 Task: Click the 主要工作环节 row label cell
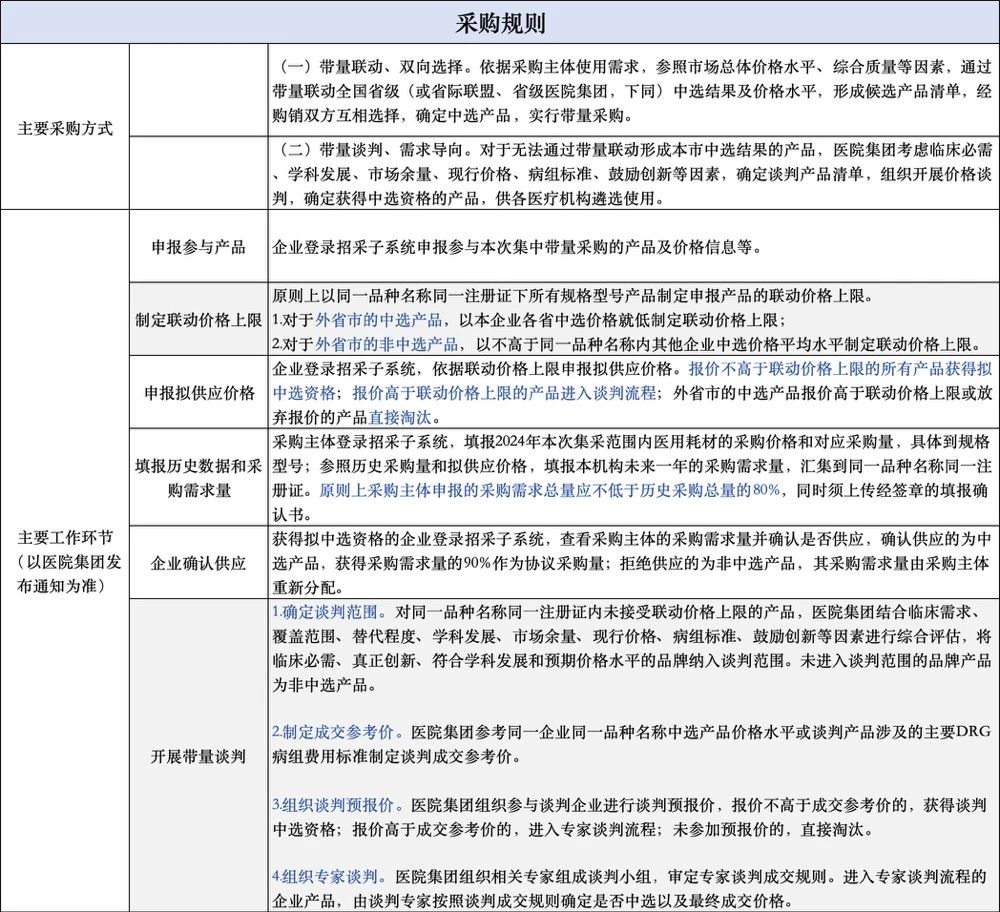[x=65, y=560]
